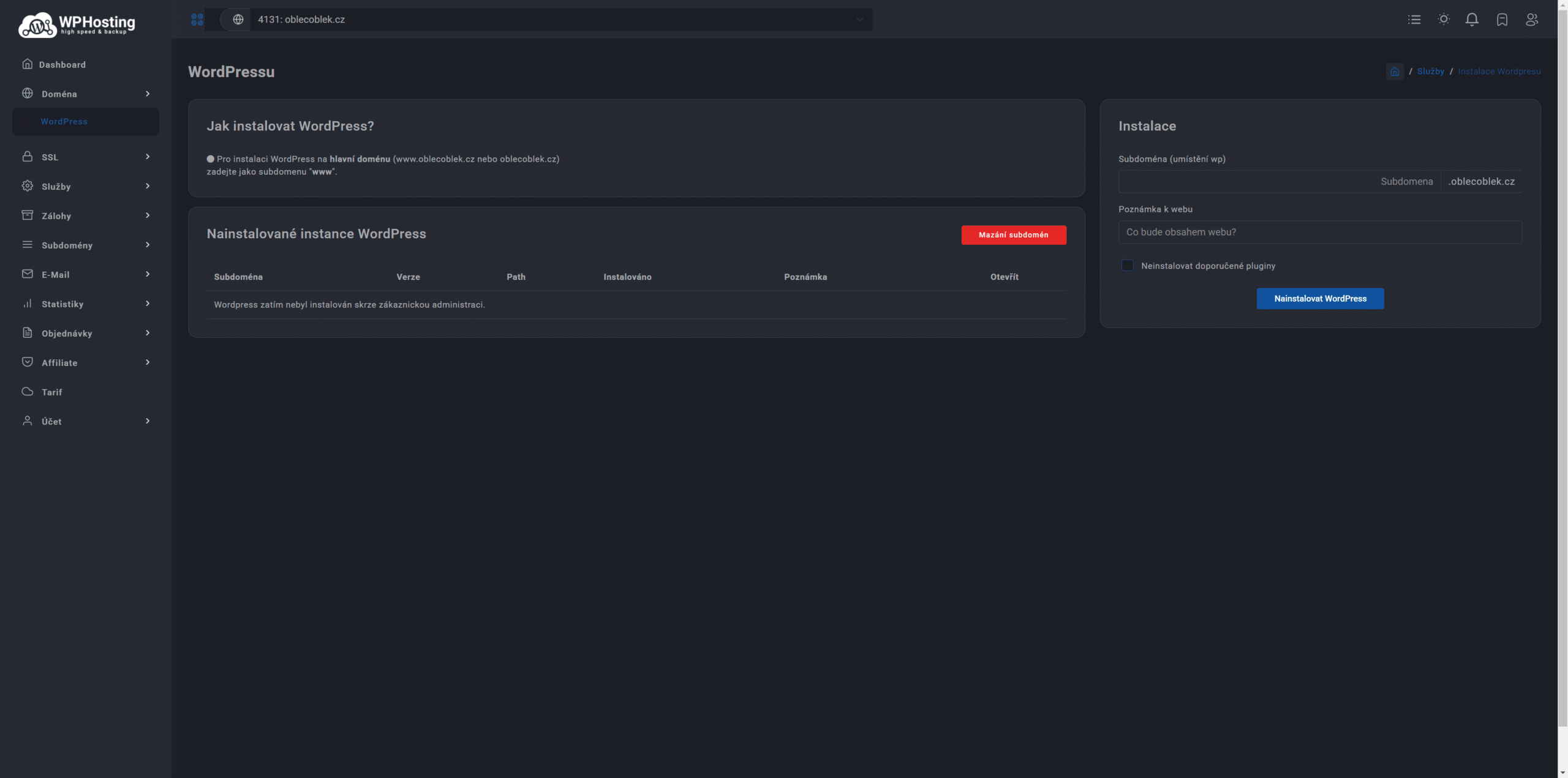Click the bookmark icon in header
Screen dimensions: 1568x778
click(x=1502, y=20)
